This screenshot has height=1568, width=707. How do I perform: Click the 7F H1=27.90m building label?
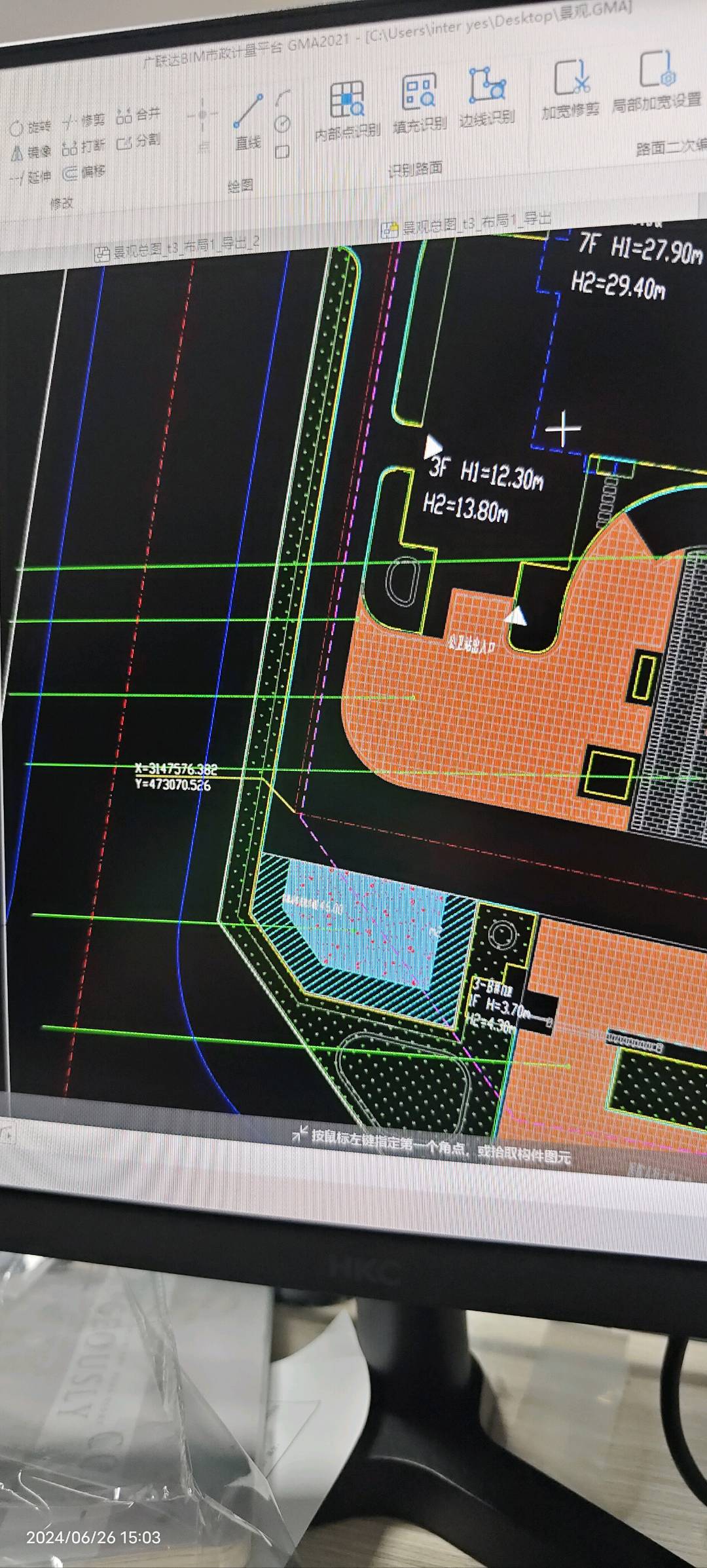click(x=640, y=249)
